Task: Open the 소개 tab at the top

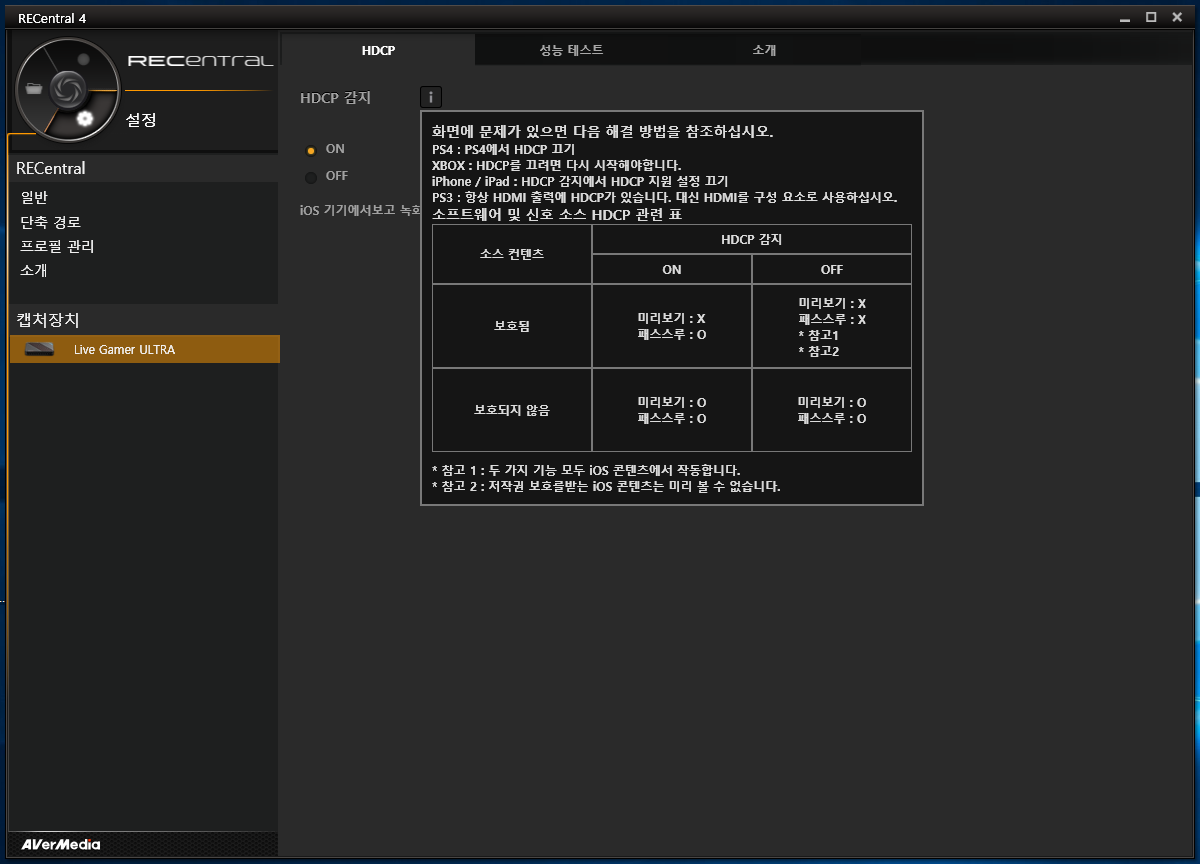Action: tap(764, 50)
